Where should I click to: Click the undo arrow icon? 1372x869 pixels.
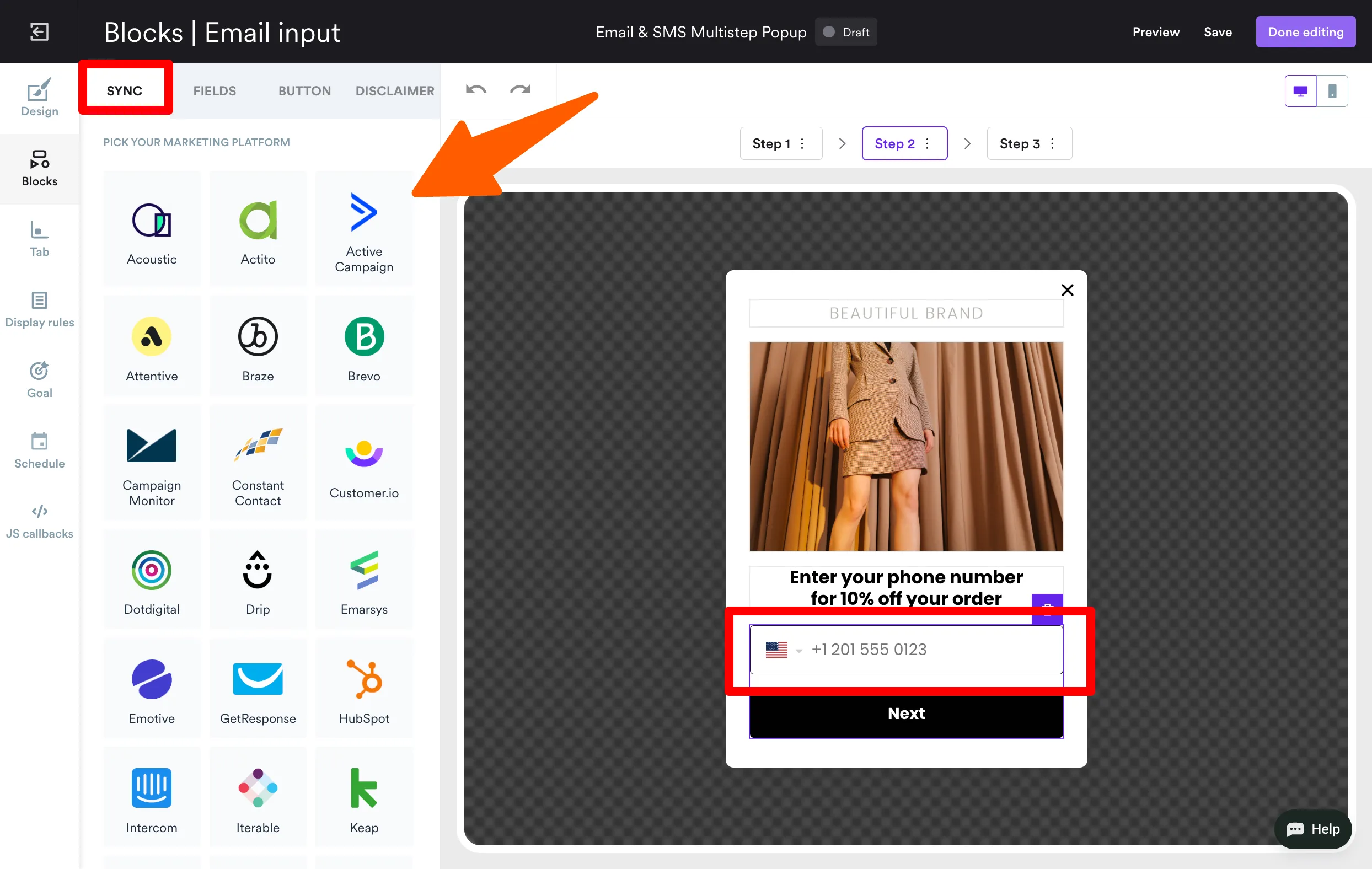click(x=476, y=90)
